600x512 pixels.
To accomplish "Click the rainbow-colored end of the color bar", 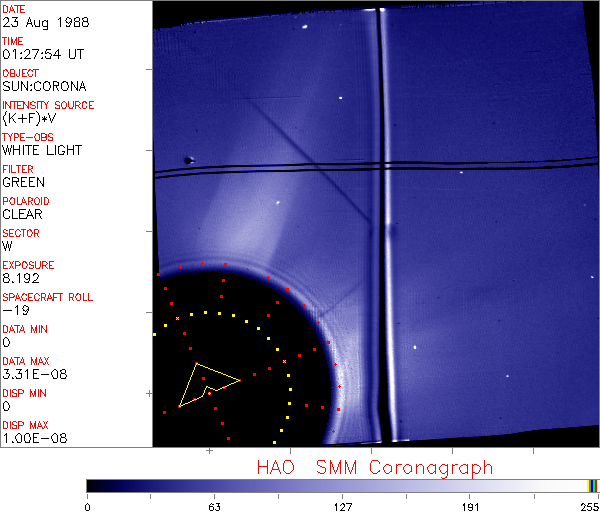I will coord(594,485).
